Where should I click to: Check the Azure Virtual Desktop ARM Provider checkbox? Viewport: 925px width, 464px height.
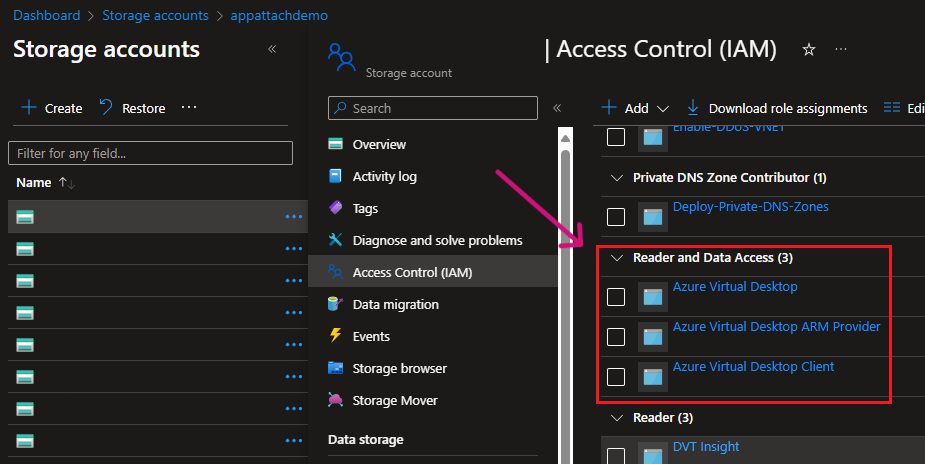(616, 337)
